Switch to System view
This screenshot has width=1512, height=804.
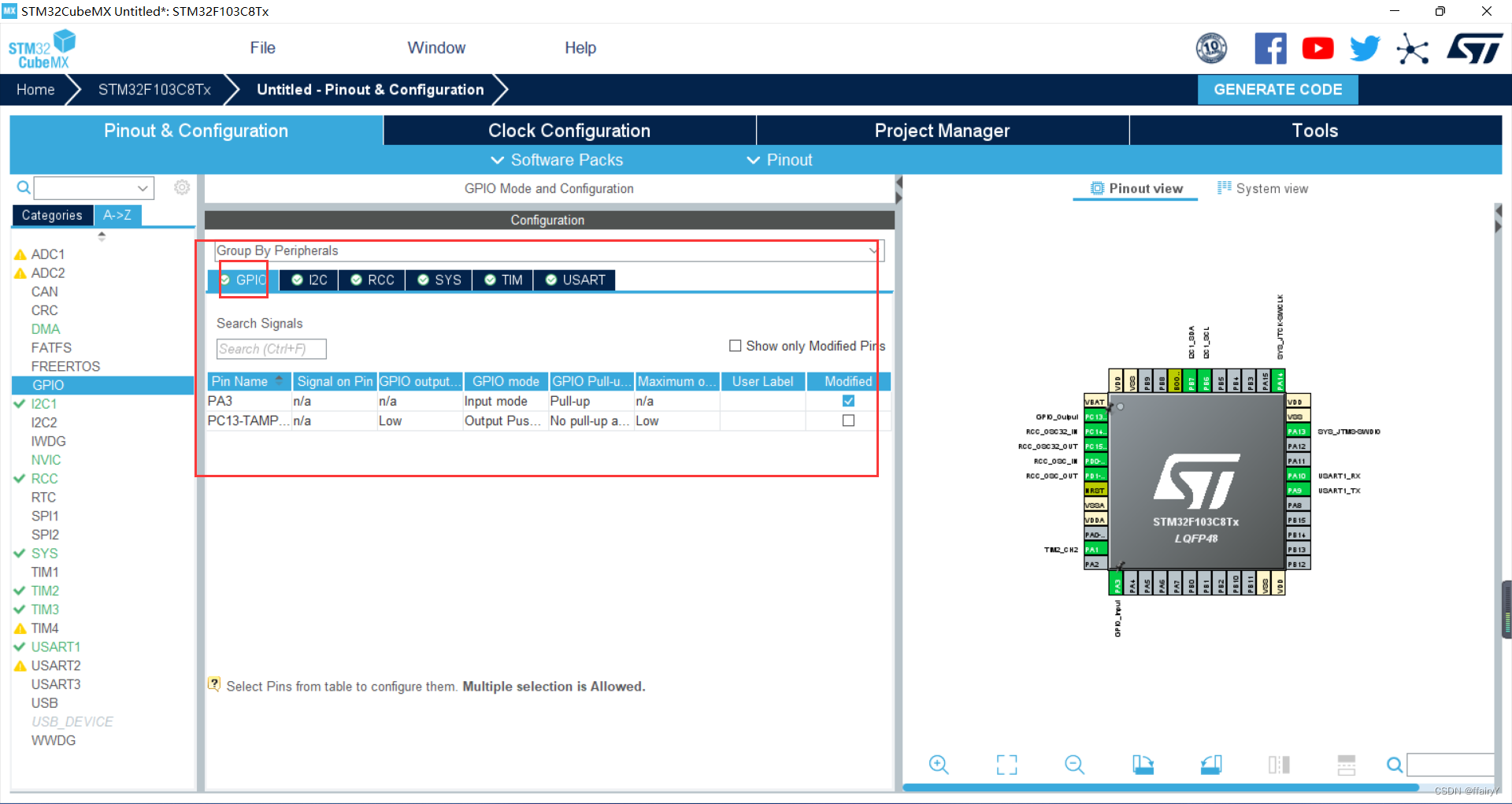[1262, 188]
